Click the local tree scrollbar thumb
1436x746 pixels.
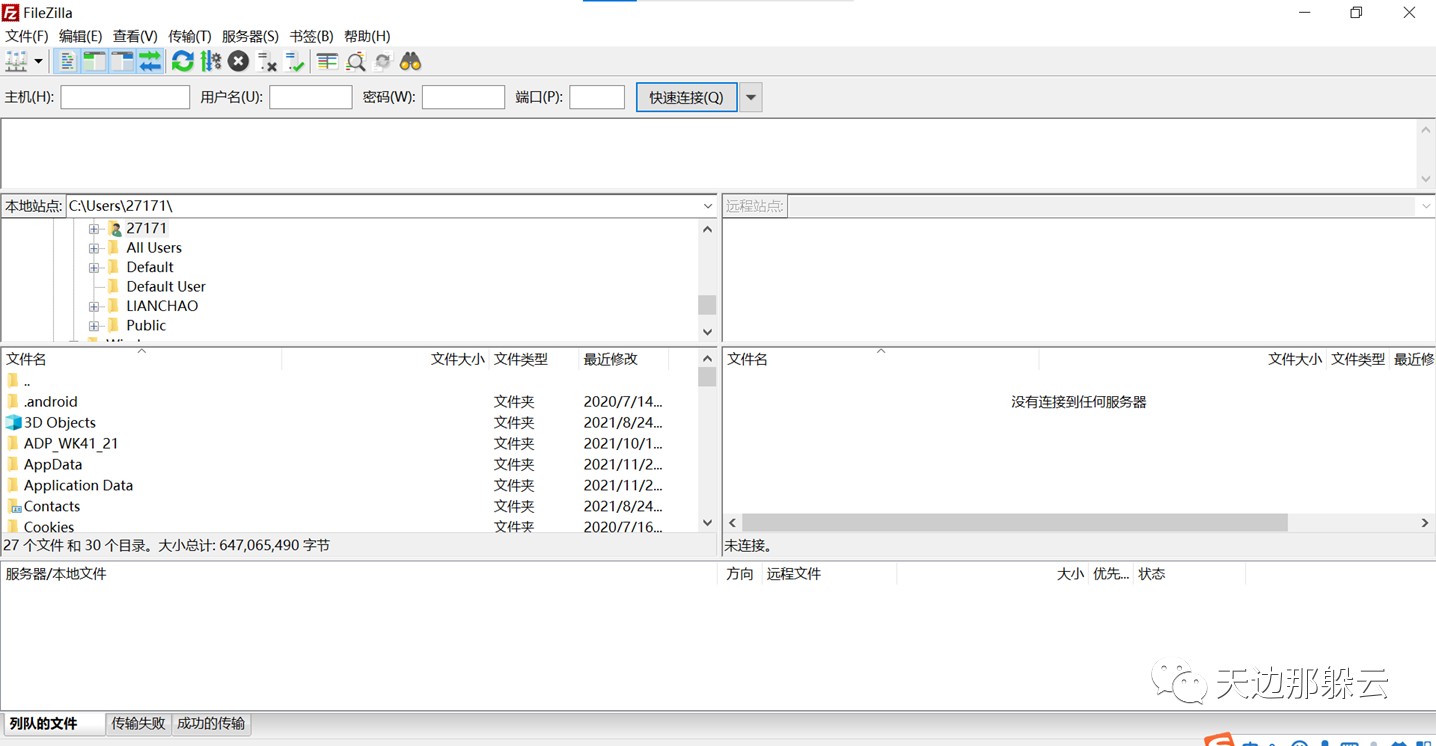pos(708,305)
